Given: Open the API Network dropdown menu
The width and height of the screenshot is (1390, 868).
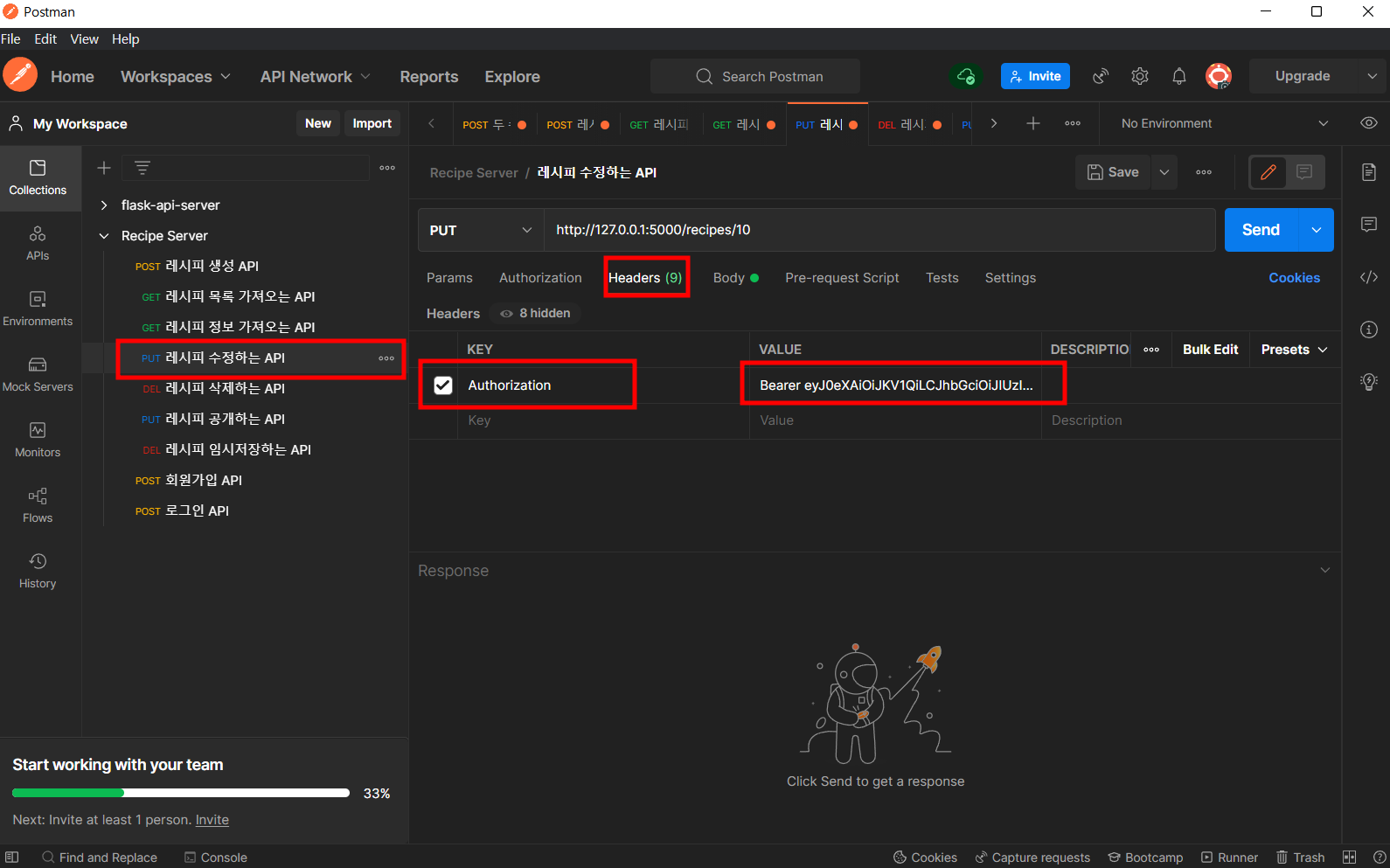Looking at the screenshot, I should pos(316,77).
